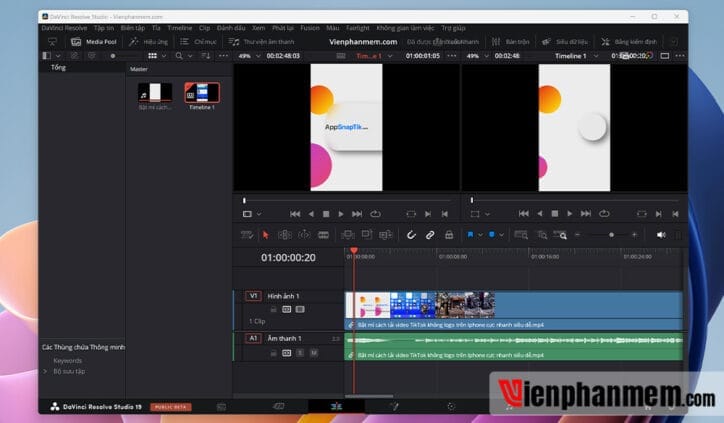Image resolution: width=724 pixels, height=423 pixels.
Task: Expand the search options chevron
Action: pyautogui.click(x=190, y=56)
